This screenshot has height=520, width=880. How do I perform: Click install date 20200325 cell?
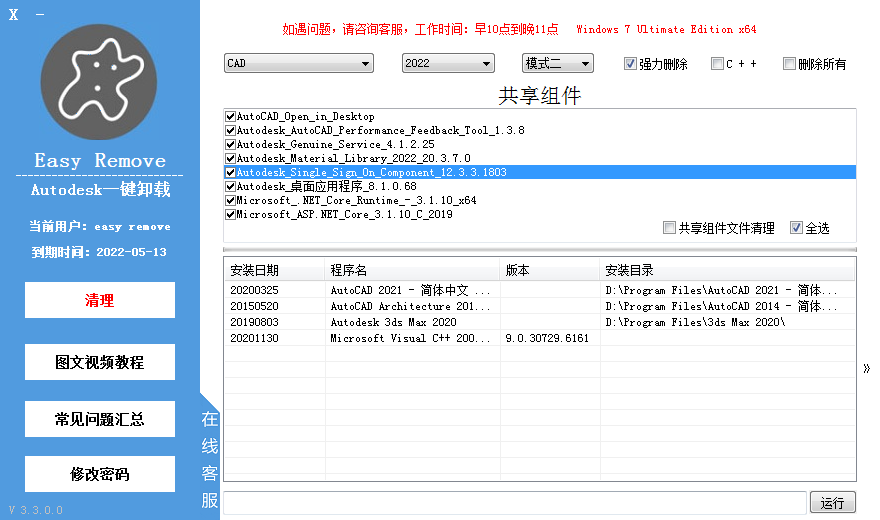(x=254, y=290)
